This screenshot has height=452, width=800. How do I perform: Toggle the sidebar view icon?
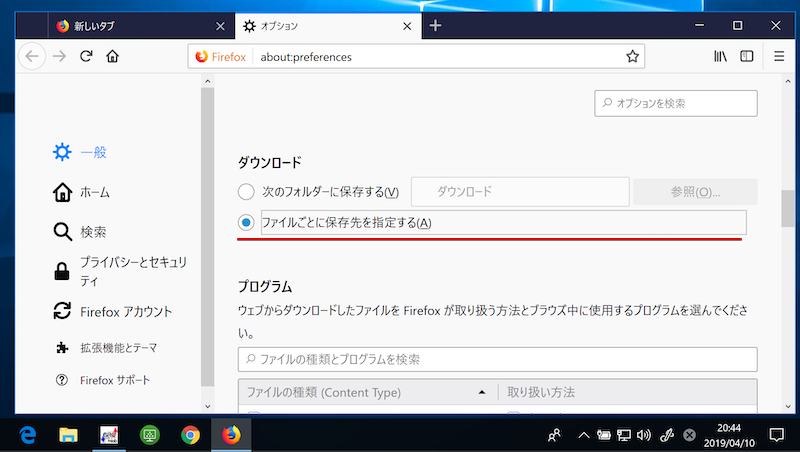[746, 57]
